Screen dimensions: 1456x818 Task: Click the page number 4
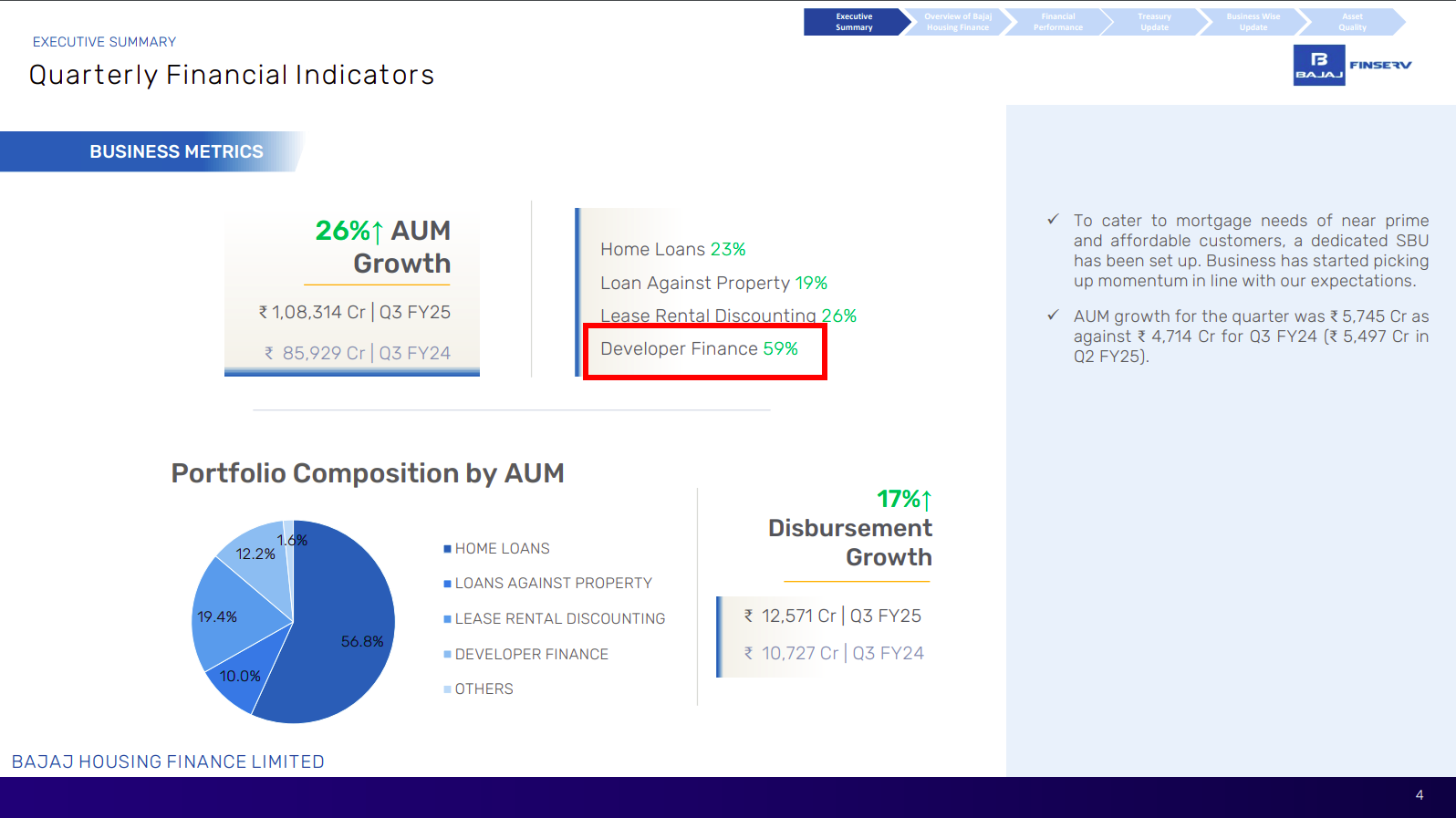tap(1419, 795)
